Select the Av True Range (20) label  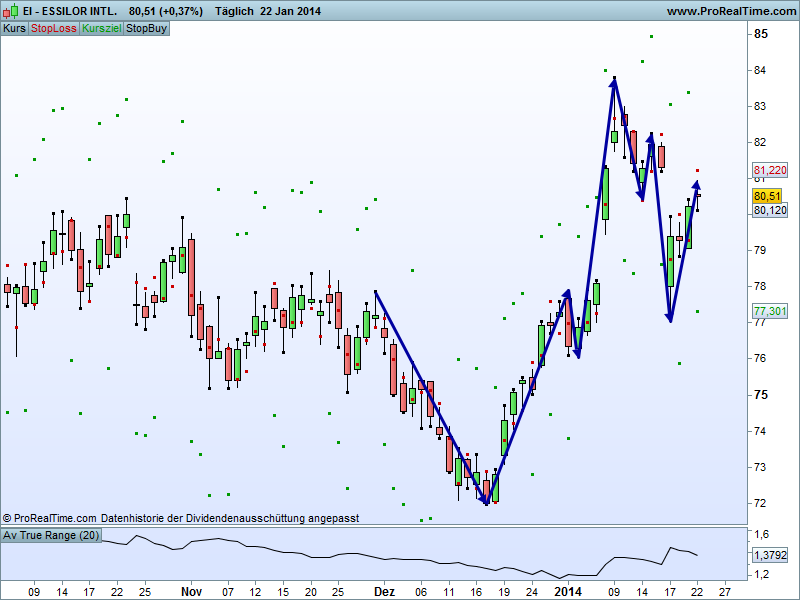[51, 535]
